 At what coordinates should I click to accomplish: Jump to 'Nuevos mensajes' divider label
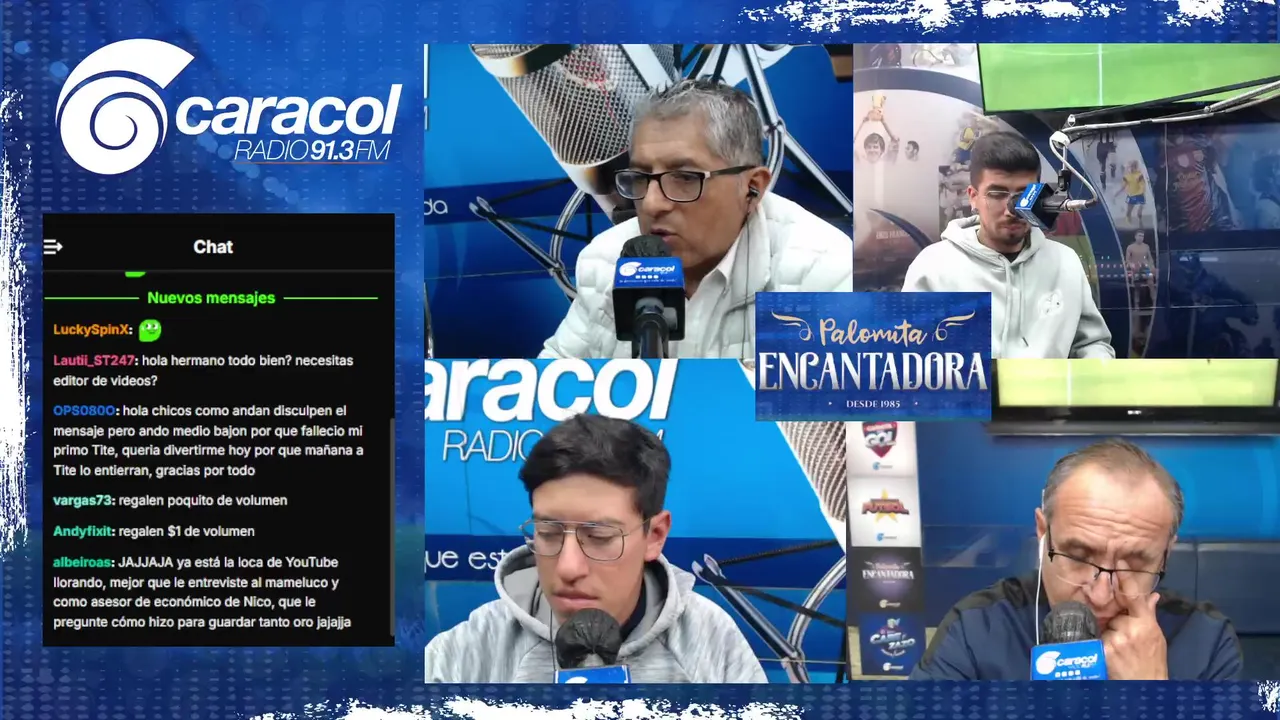click(211, 298)
